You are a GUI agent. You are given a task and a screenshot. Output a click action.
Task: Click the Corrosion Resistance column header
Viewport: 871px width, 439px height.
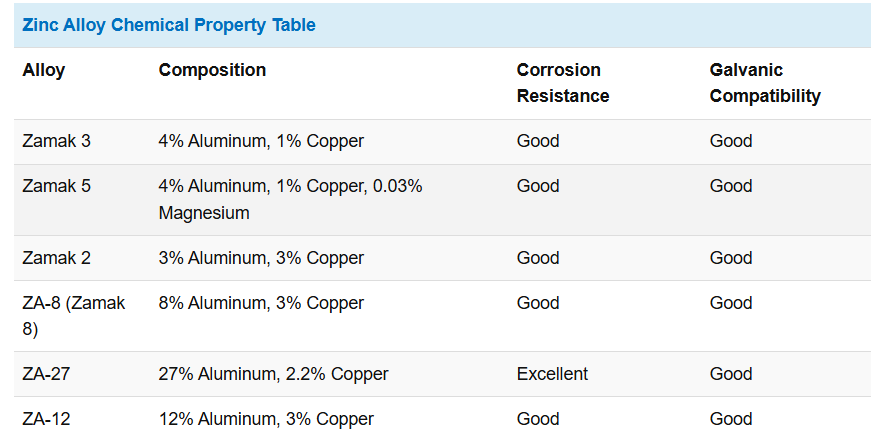[x=562, y=83]
